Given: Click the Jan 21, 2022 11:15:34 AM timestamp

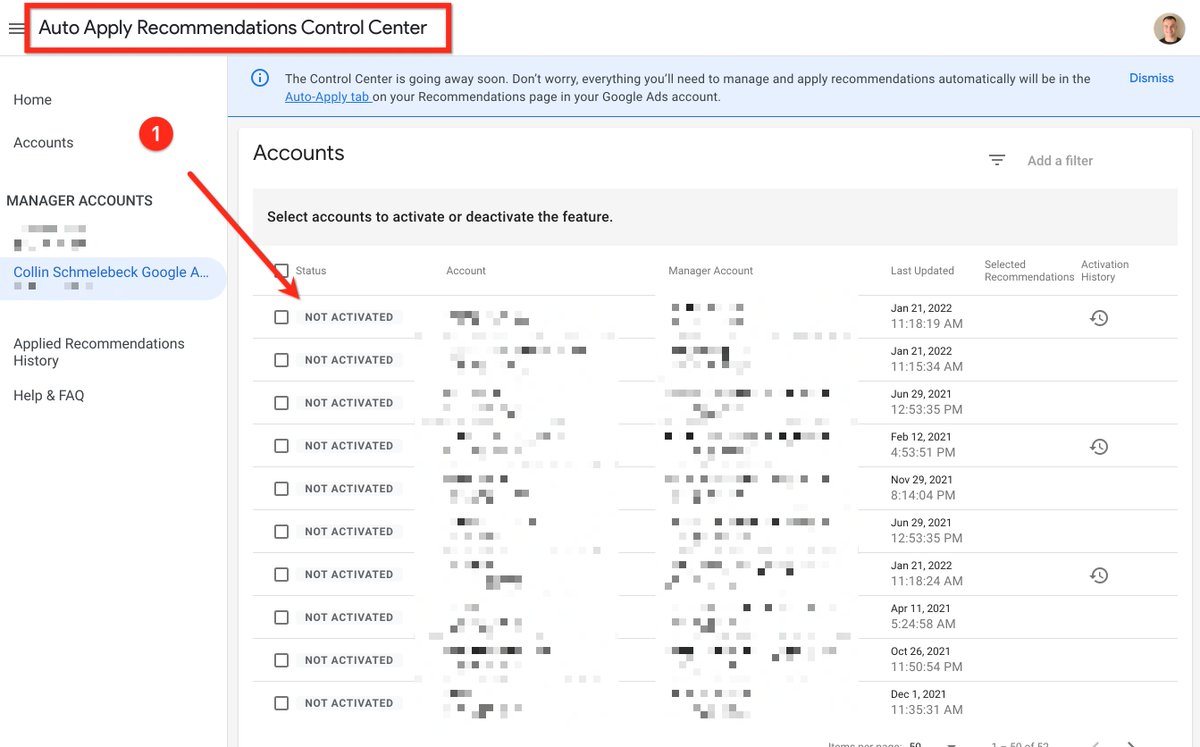Looking at the screenshot, I should (927, 359).
